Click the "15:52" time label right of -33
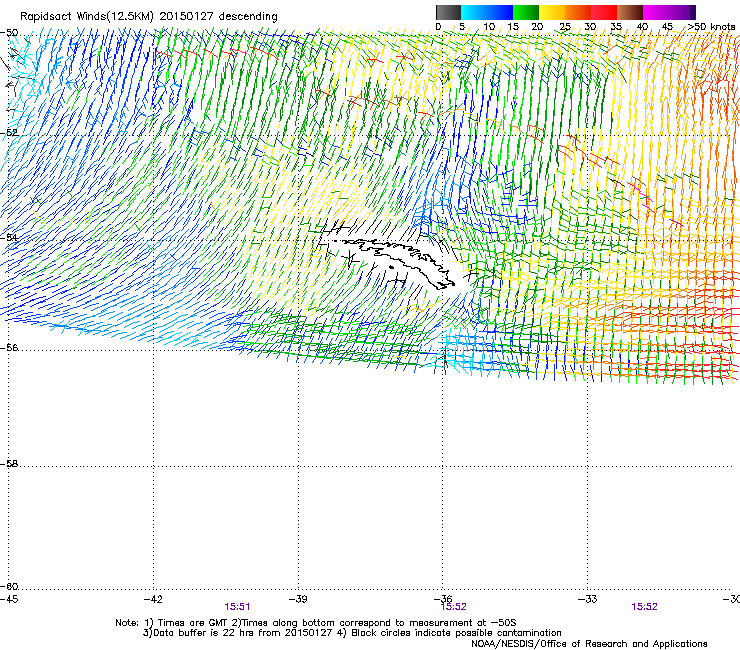 [x=644, y=607]
